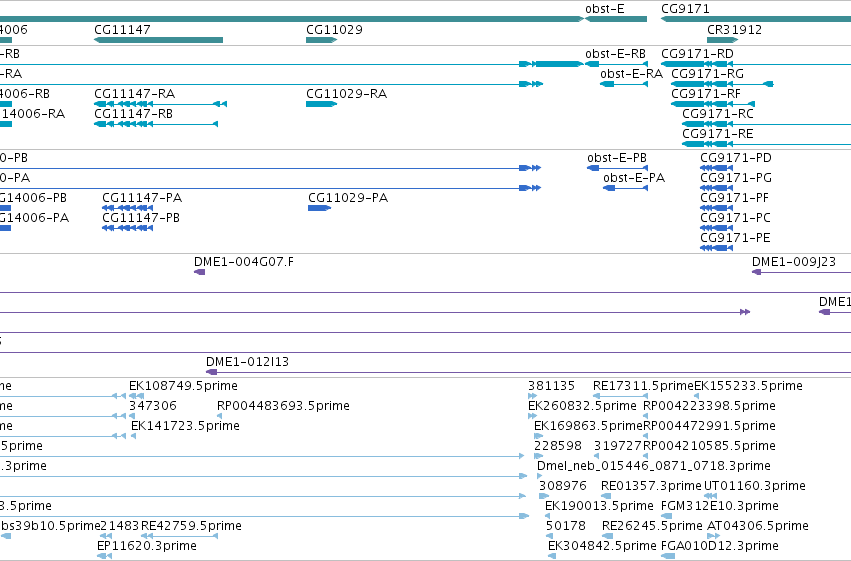Select clone DME1-012I13
851x561 pixels.
click(x=247, y=362)
